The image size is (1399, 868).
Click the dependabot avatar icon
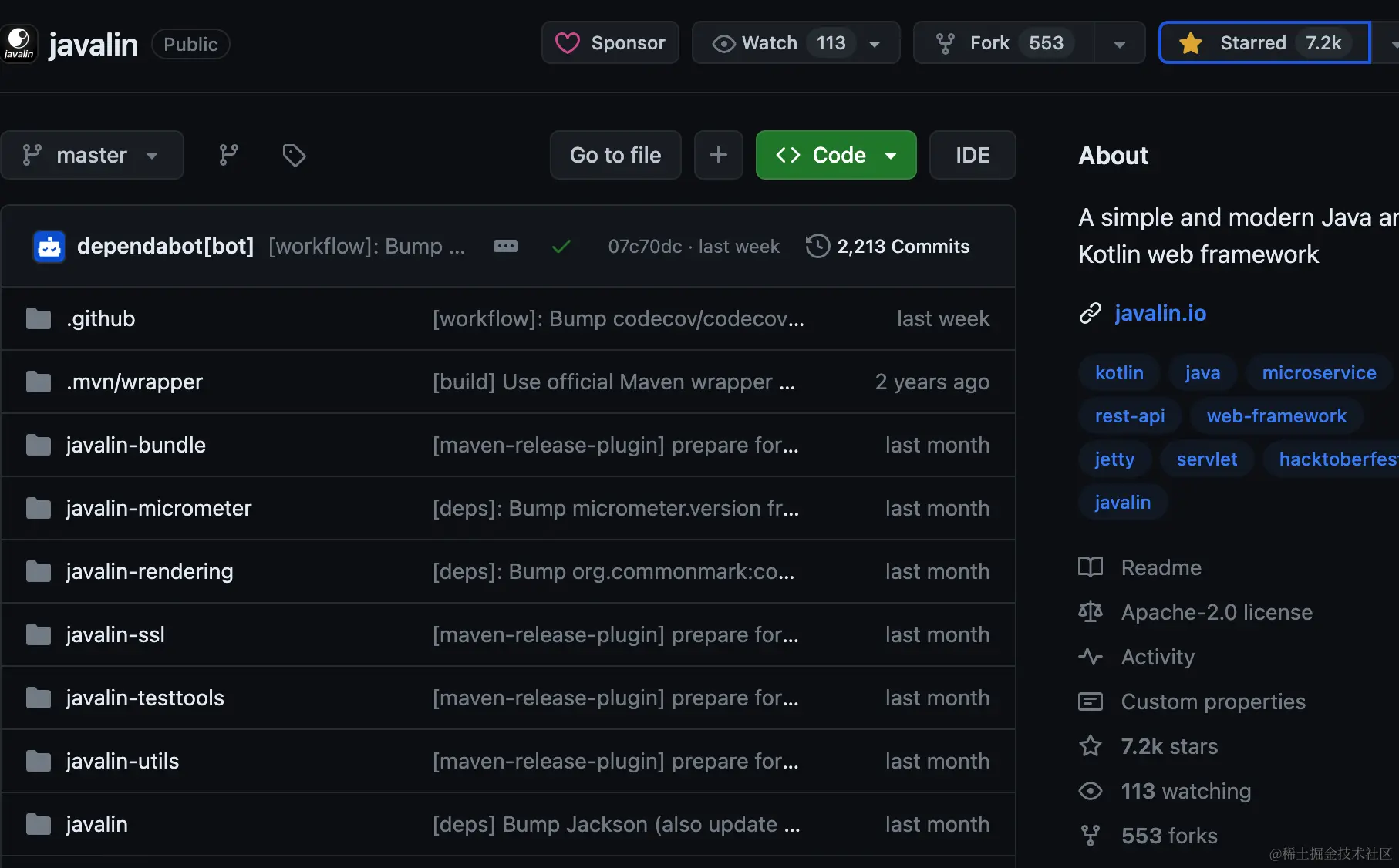pyautogui.click(x=49, y=247)
